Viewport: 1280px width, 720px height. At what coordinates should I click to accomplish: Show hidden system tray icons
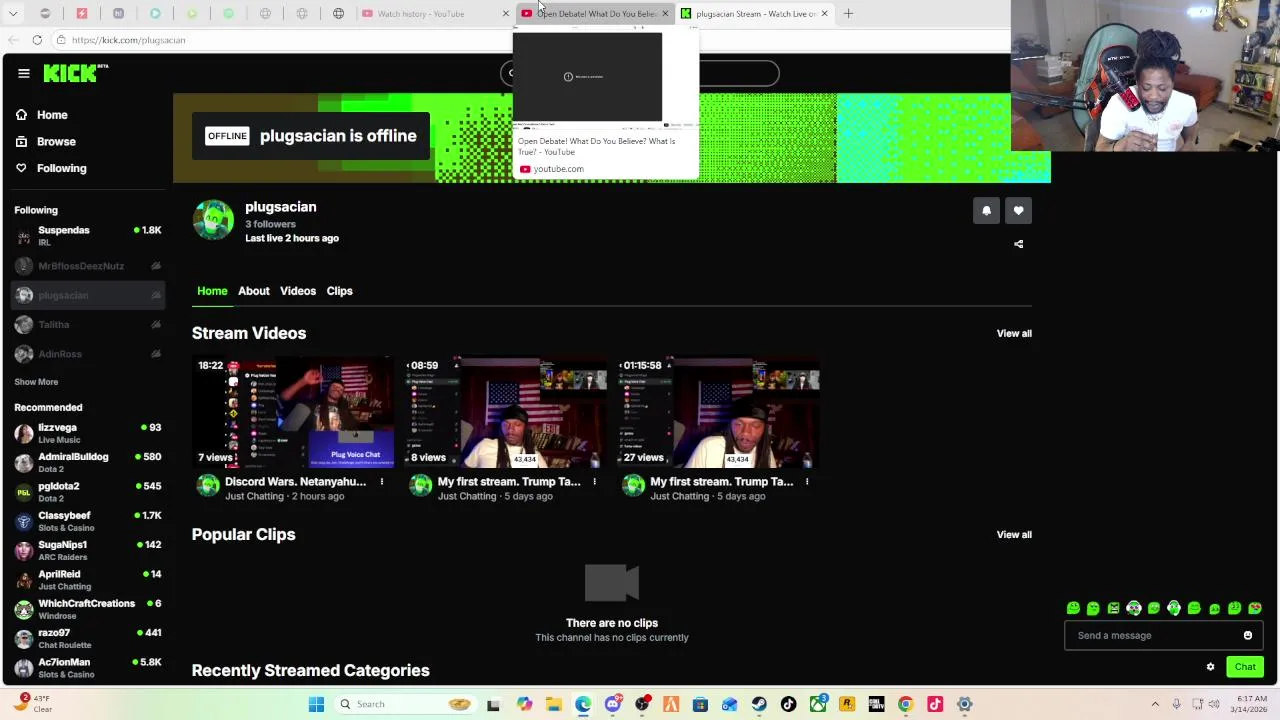(1155, 704)
